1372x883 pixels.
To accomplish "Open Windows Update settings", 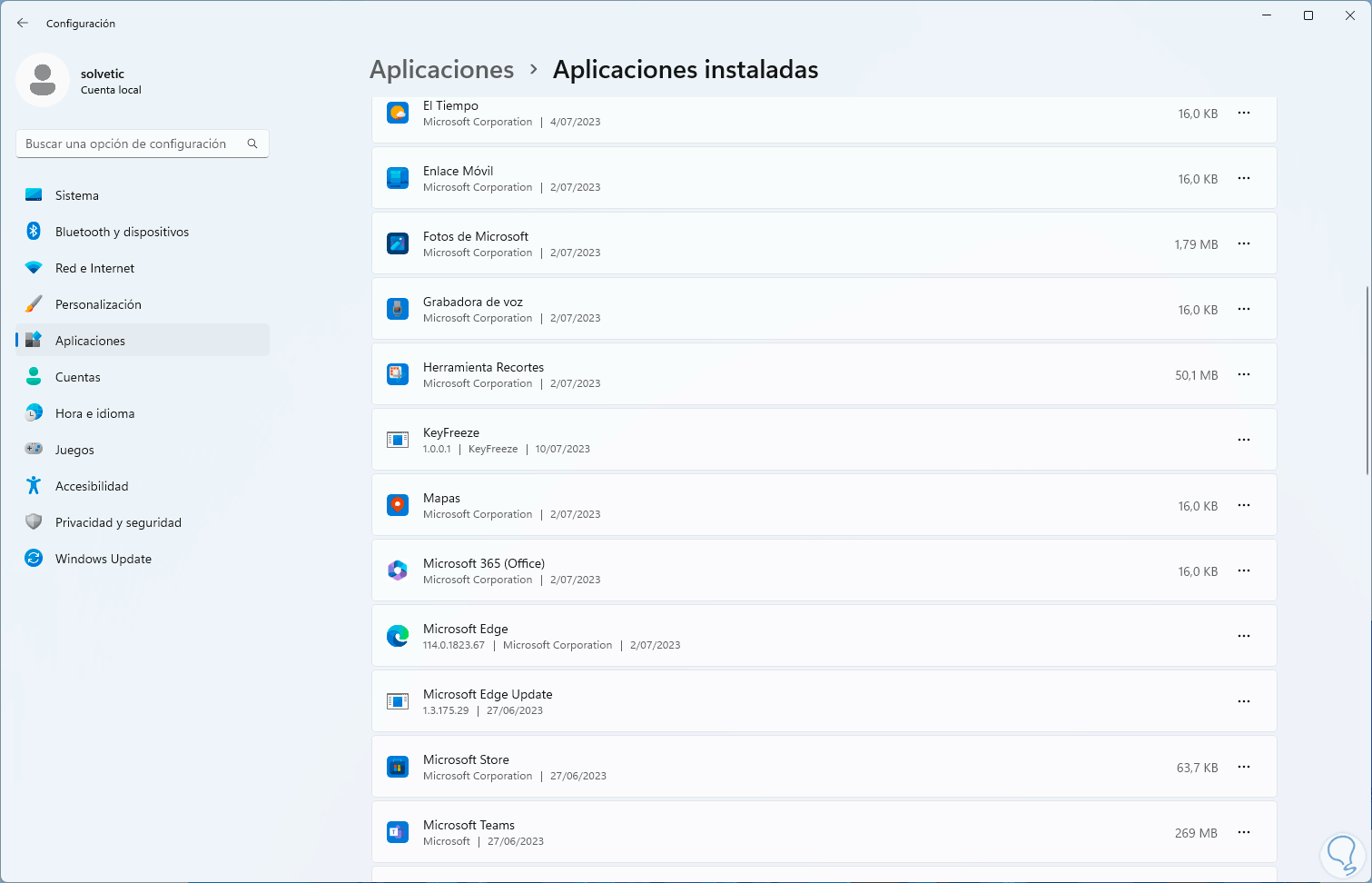I will click(143, 559).
